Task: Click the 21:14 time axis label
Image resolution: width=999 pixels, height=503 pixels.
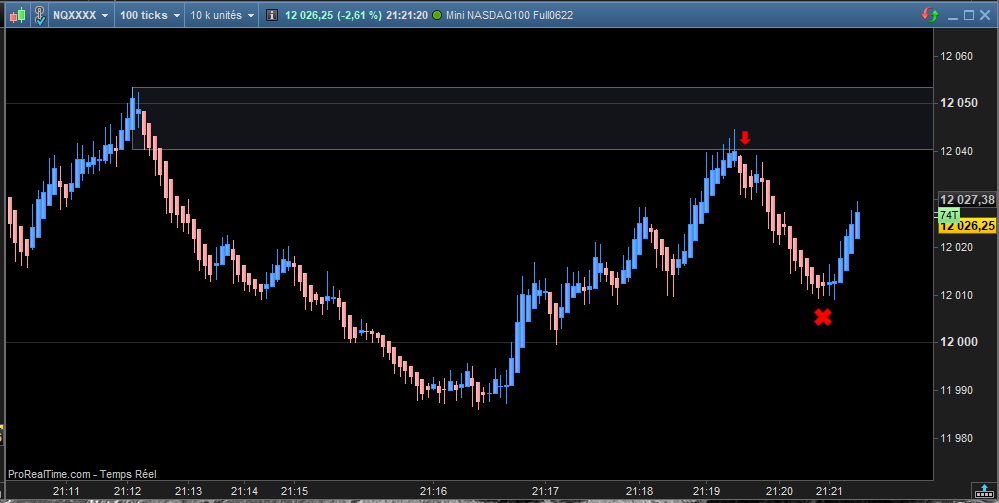Action: (244, 491)
